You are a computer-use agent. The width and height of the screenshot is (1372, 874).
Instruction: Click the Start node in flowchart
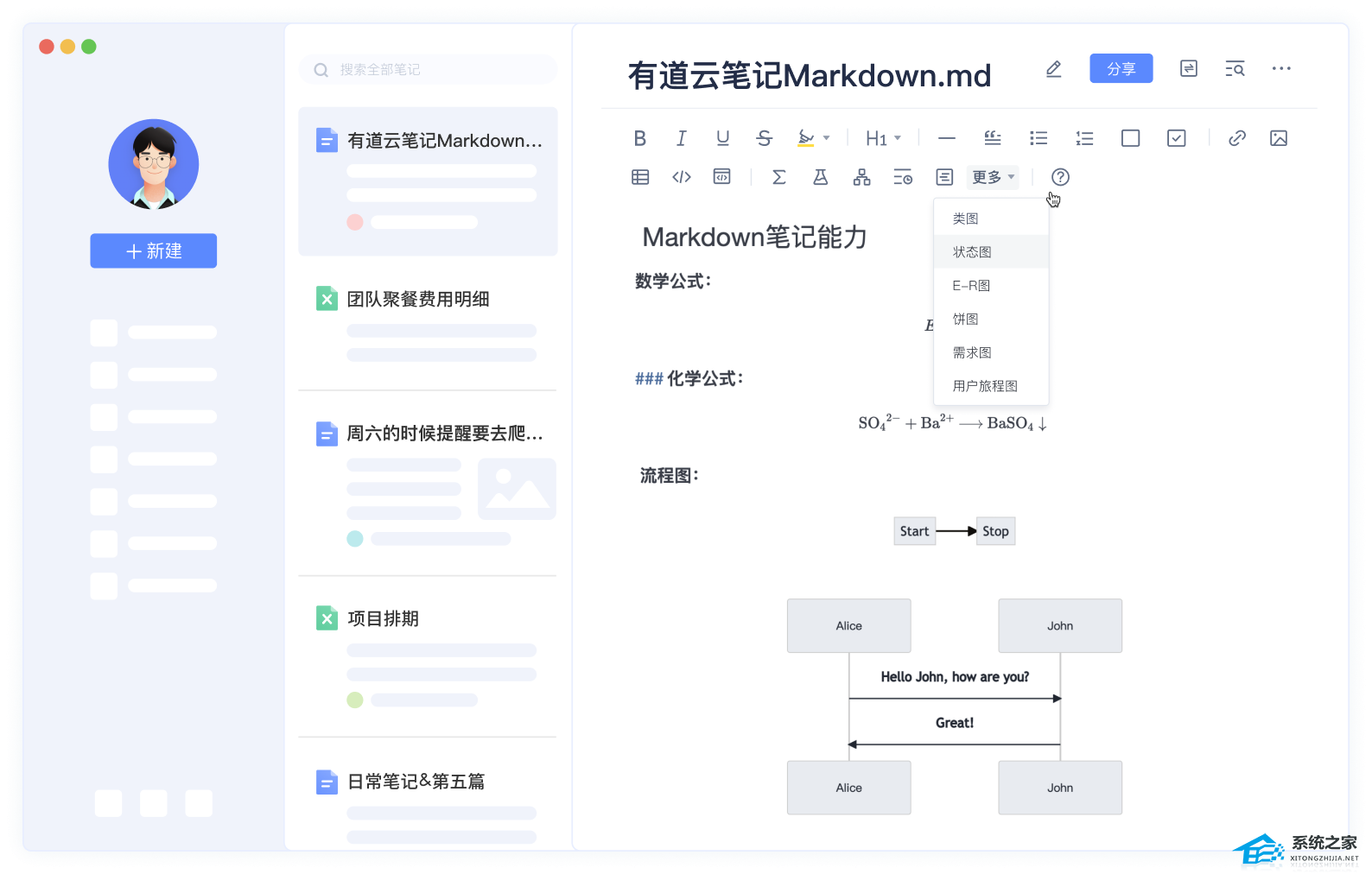(914, 531)
